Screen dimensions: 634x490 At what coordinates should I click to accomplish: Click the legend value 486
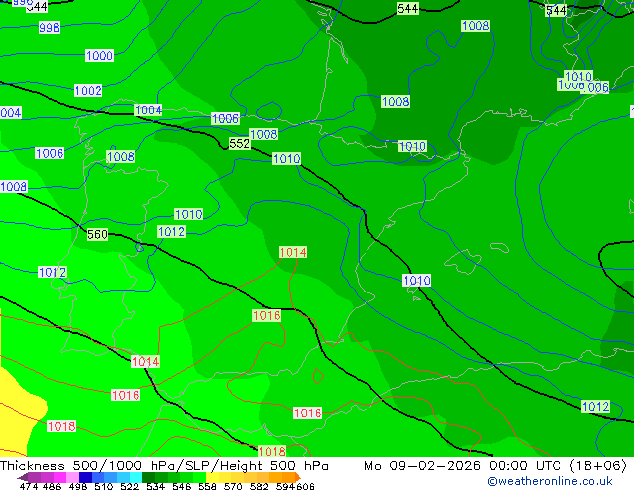52,486
